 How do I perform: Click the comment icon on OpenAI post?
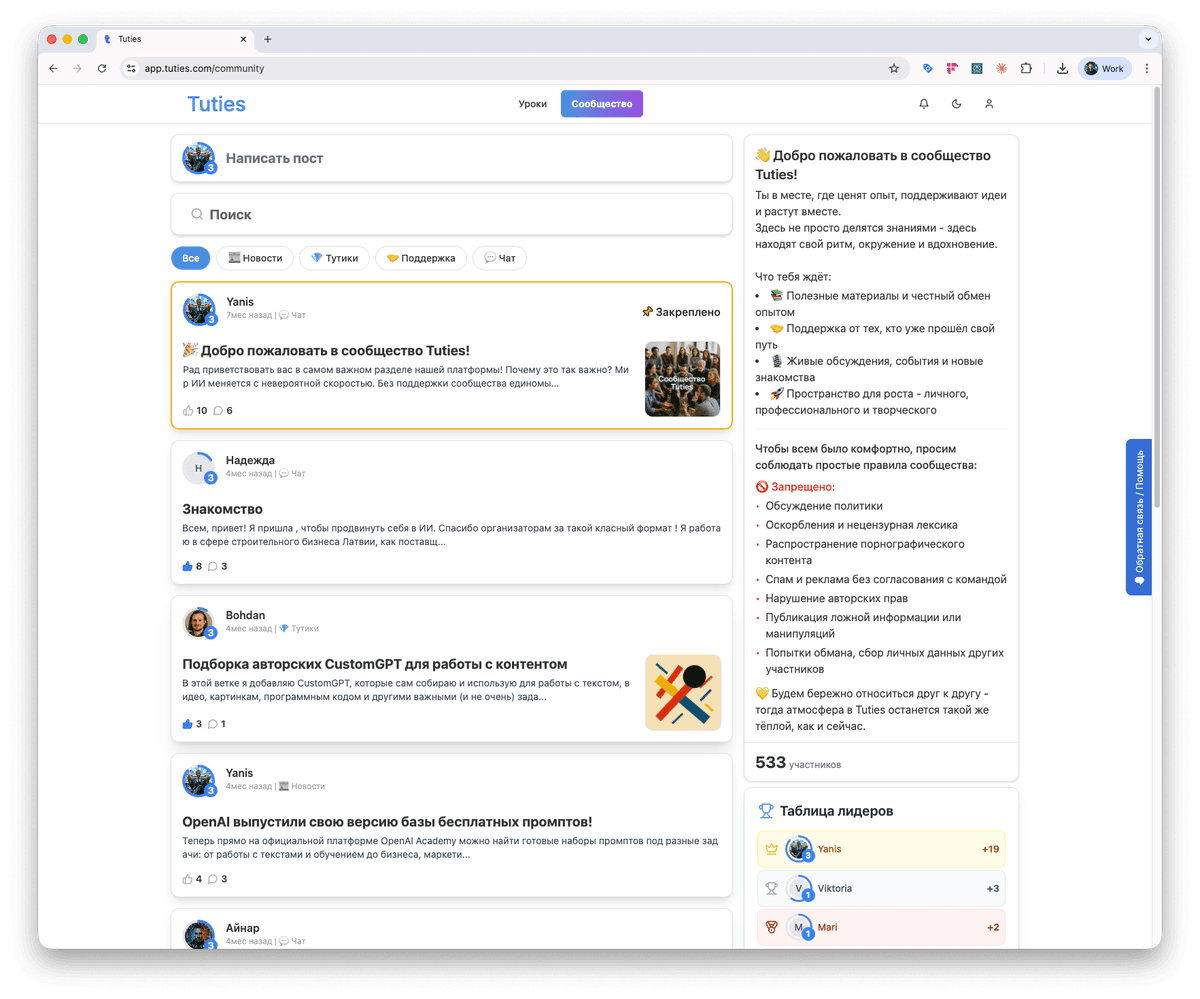pyautogui.click(x=212, y=879)
